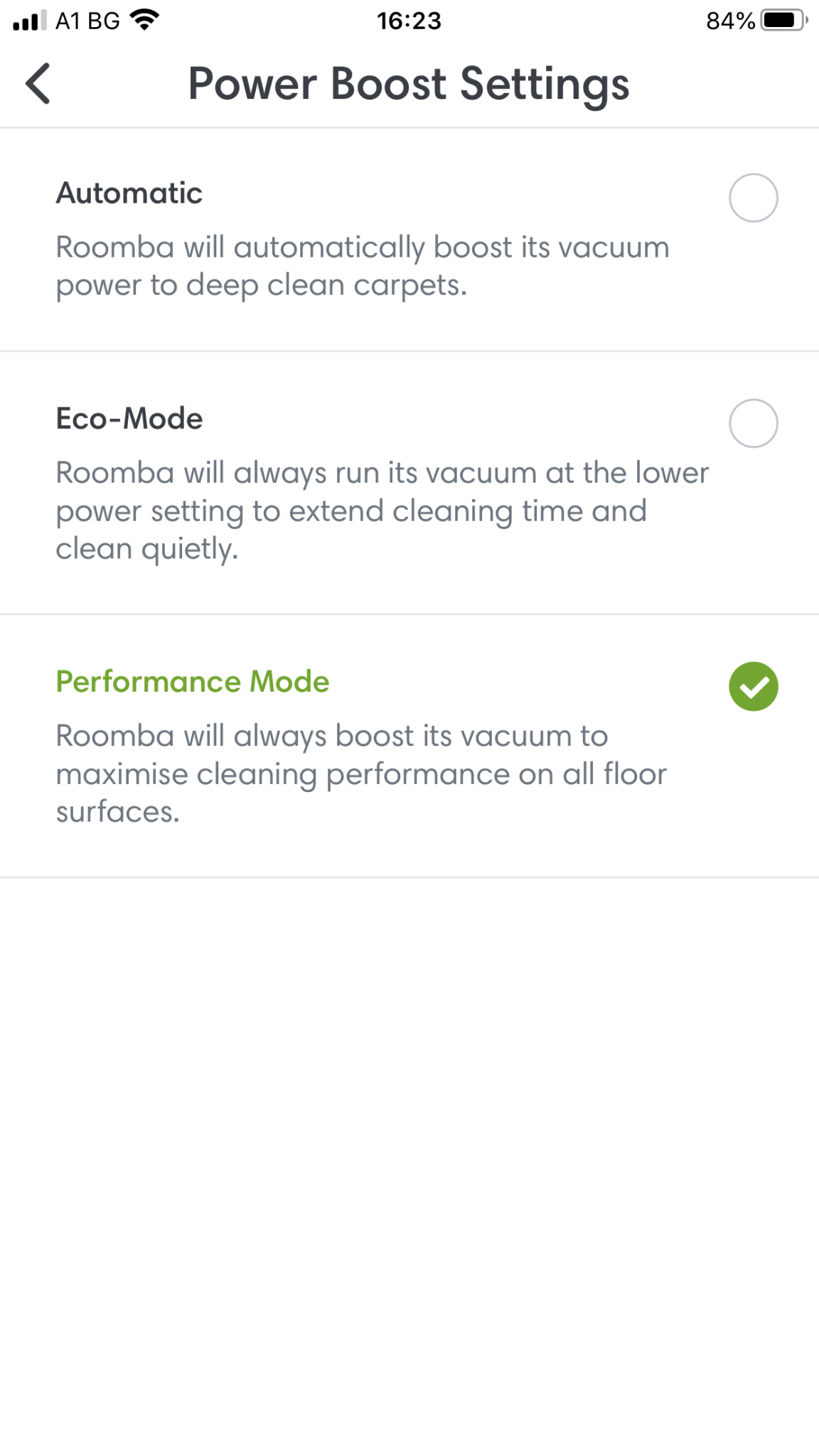The image size is (819, 1456).
Task: Tap the Eco-Mode option title
Action: coord(129,419)
